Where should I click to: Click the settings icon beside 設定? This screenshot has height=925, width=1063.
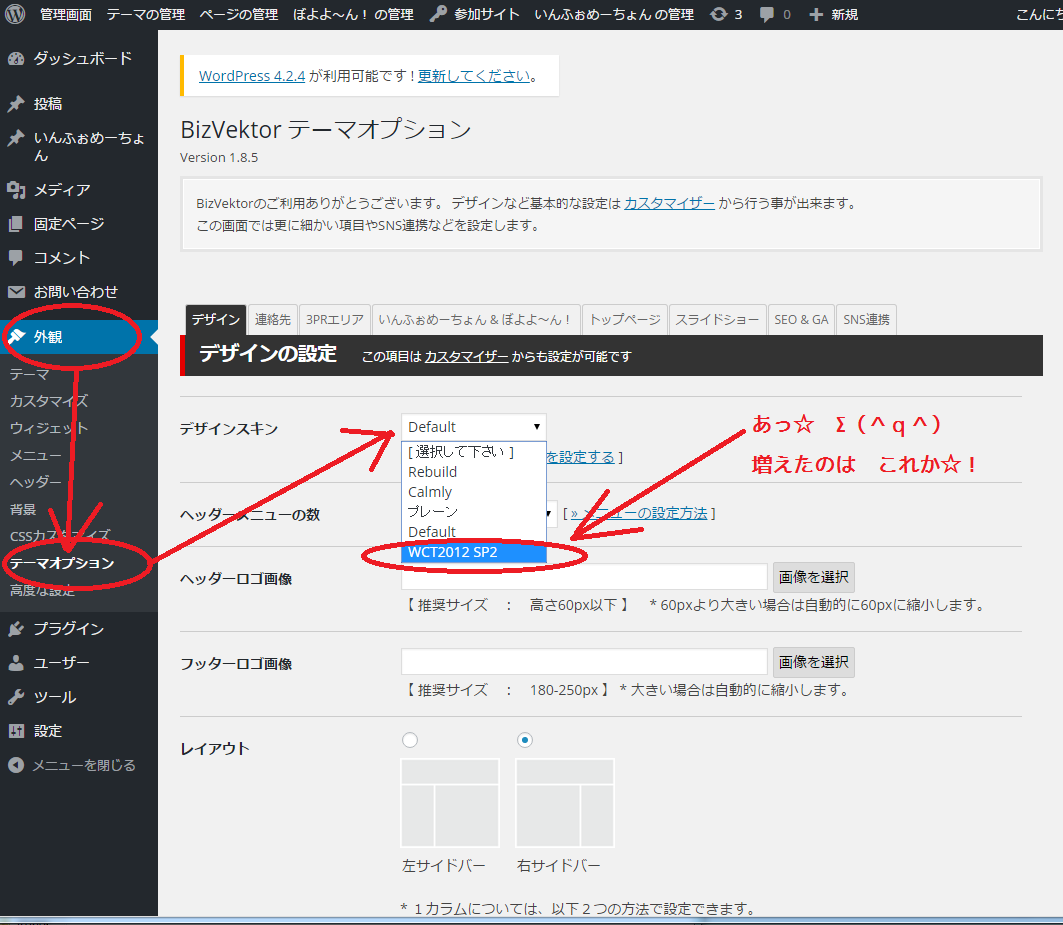pos(16,730)
